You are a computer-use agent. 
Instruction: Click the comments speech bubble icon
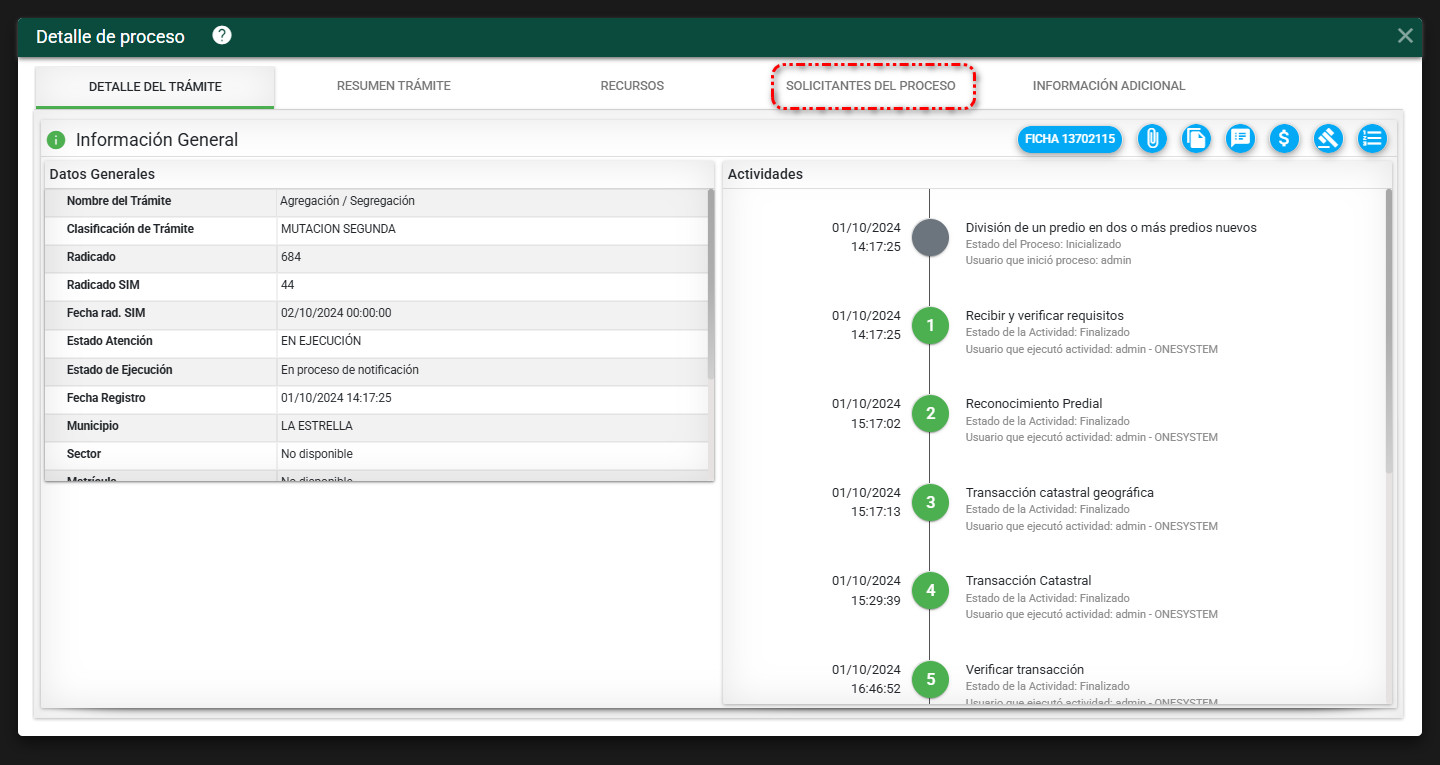[1240, 139]
